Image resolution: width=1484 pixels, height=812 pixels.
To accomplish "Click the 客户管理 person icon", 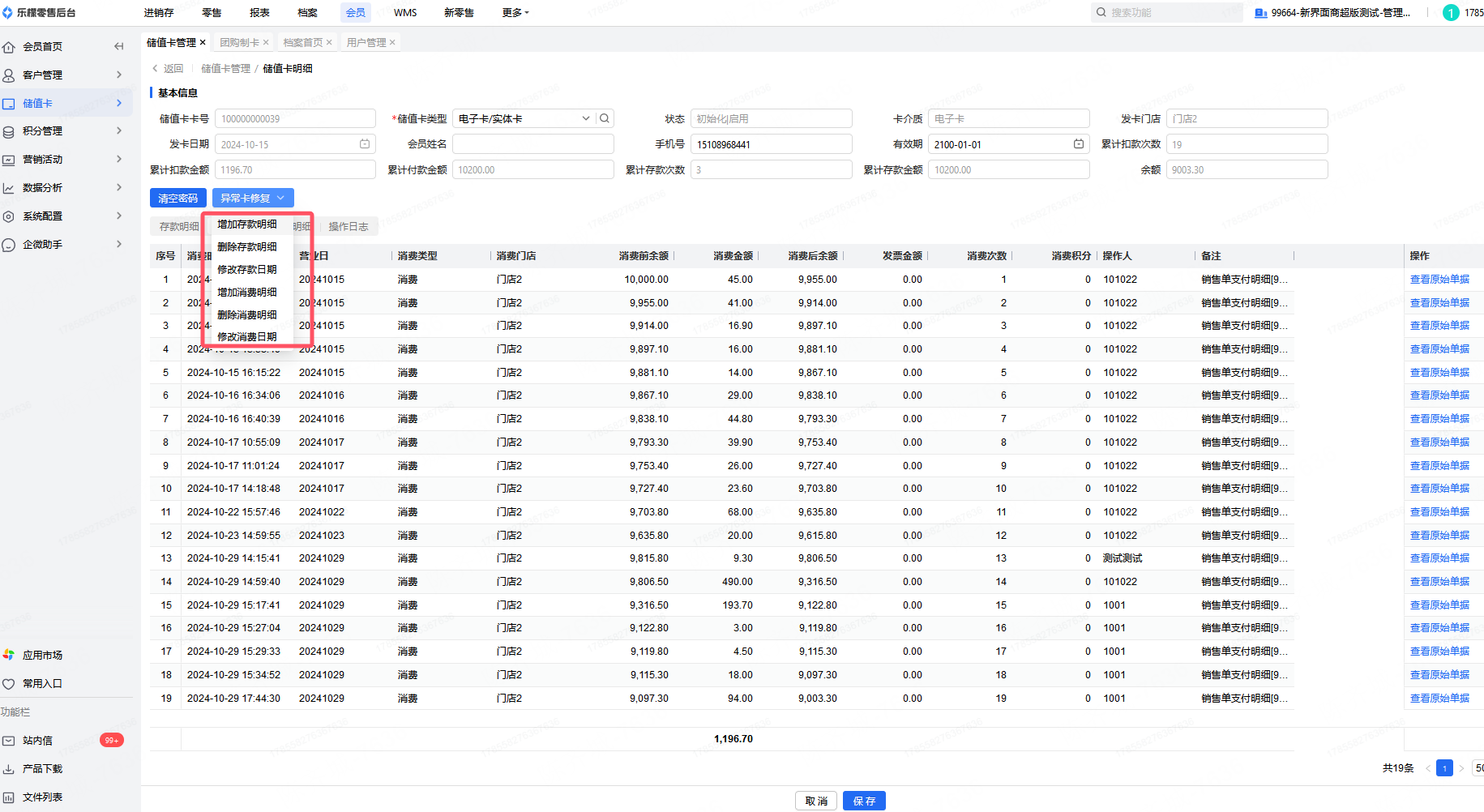I will (x=9, y=75).
